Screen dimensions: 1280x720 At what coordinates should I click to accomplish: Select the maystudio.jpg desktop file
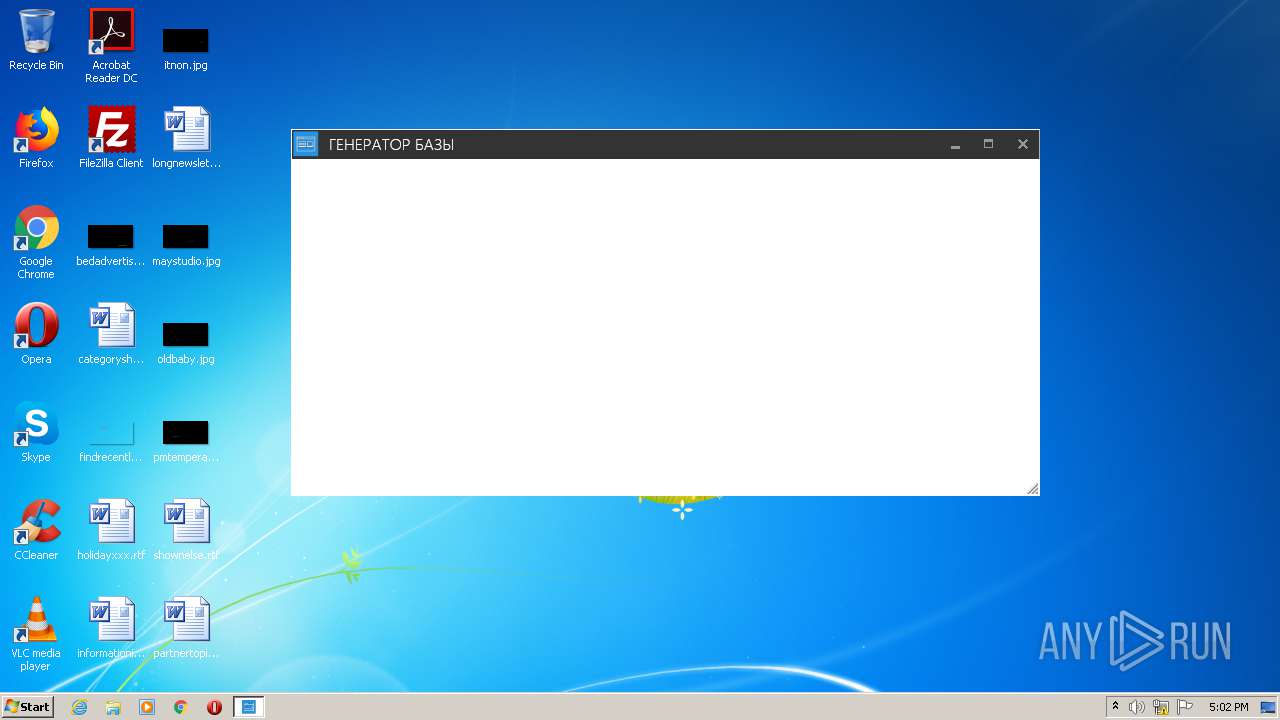(x=186, y=245)
